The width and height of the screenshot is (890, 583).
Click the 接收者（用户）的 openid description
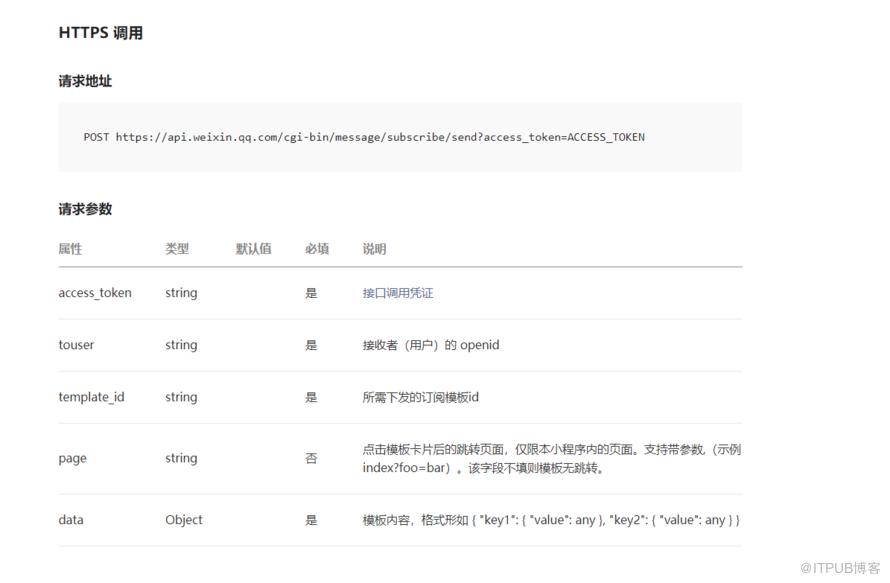pyautogui.click(x=431, y=345)
